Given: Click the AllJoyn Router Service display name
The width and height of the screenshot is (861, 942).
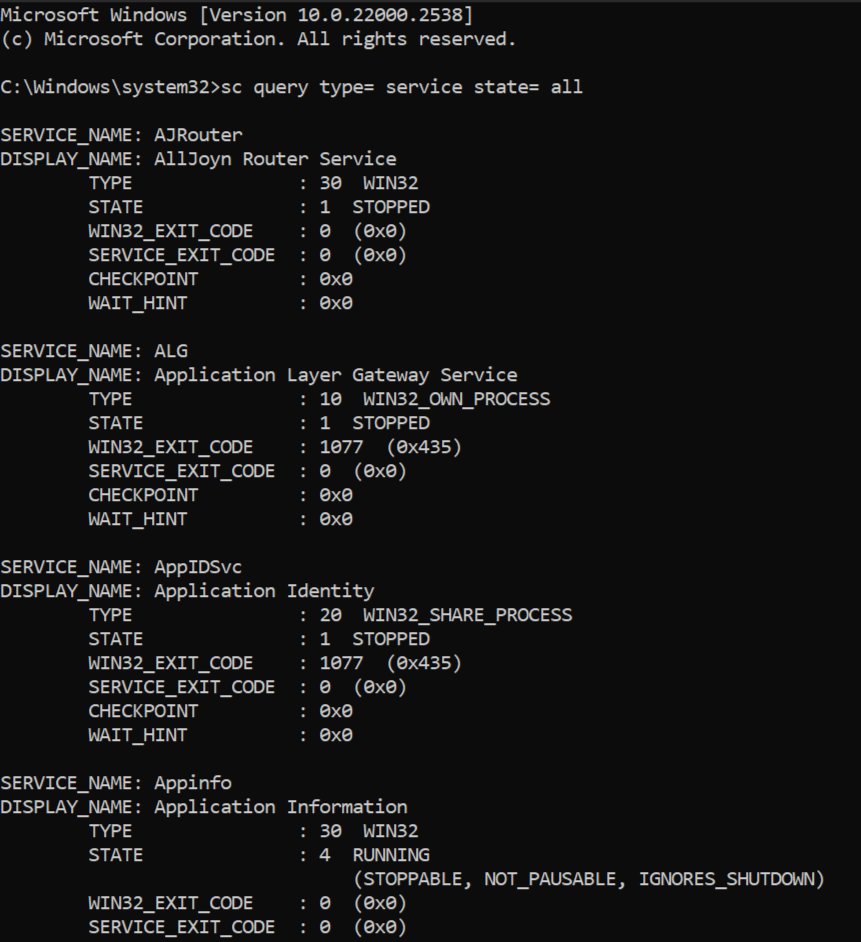Looking at the screenshot, I should [274, 159].
